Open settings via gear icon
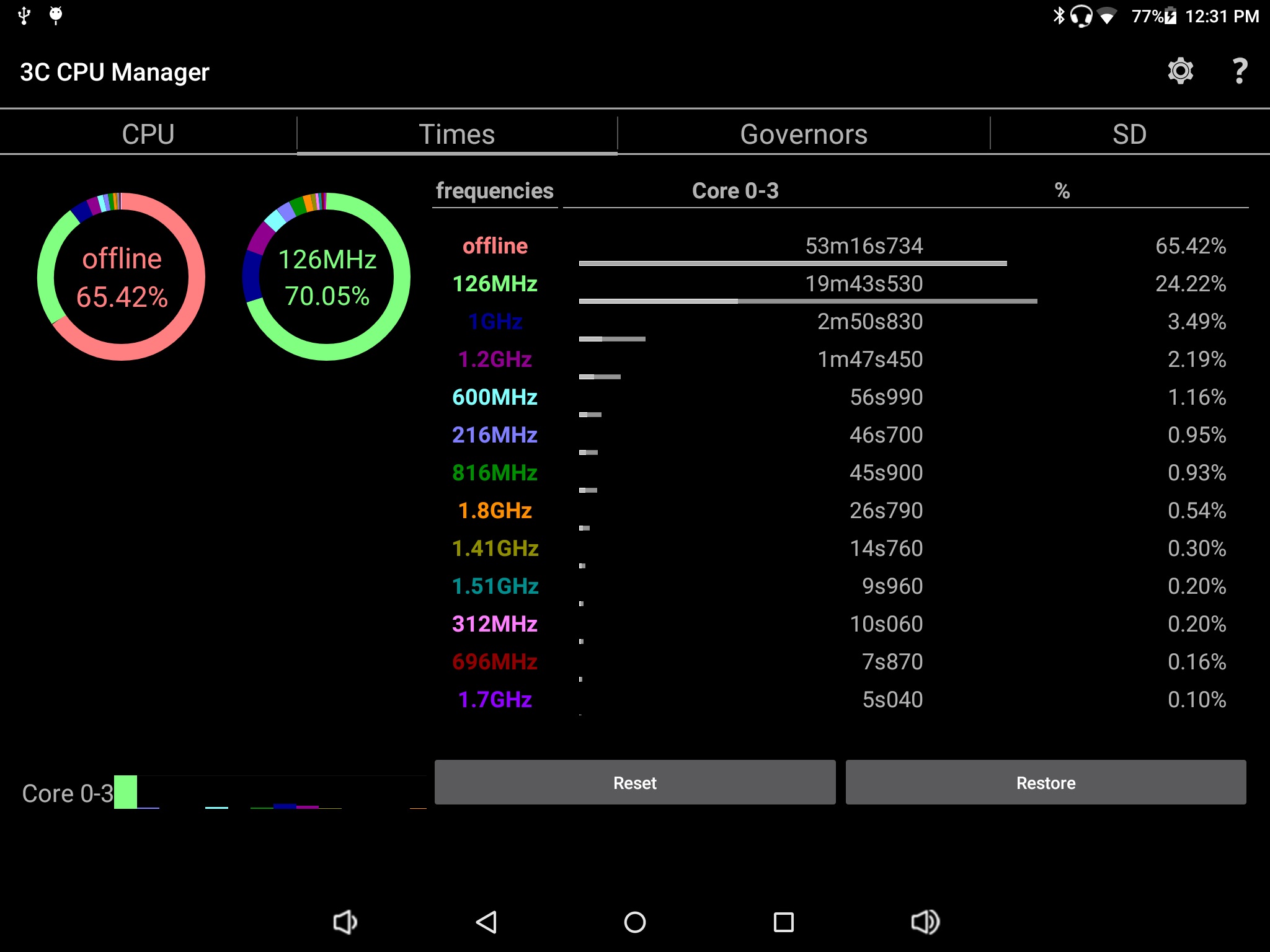1270x952 pixels. [1180, 71]
